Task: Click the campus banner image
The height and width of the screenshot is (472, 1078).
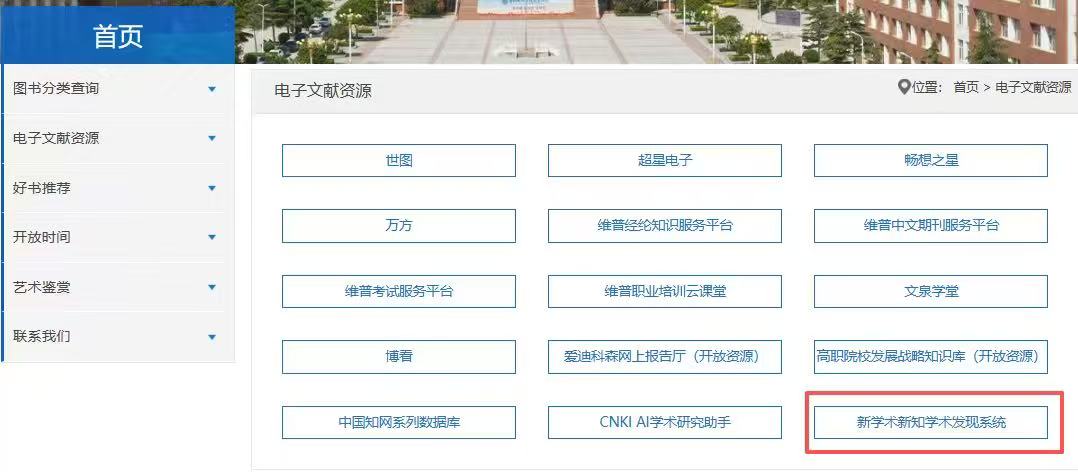Action: [650, 30]
